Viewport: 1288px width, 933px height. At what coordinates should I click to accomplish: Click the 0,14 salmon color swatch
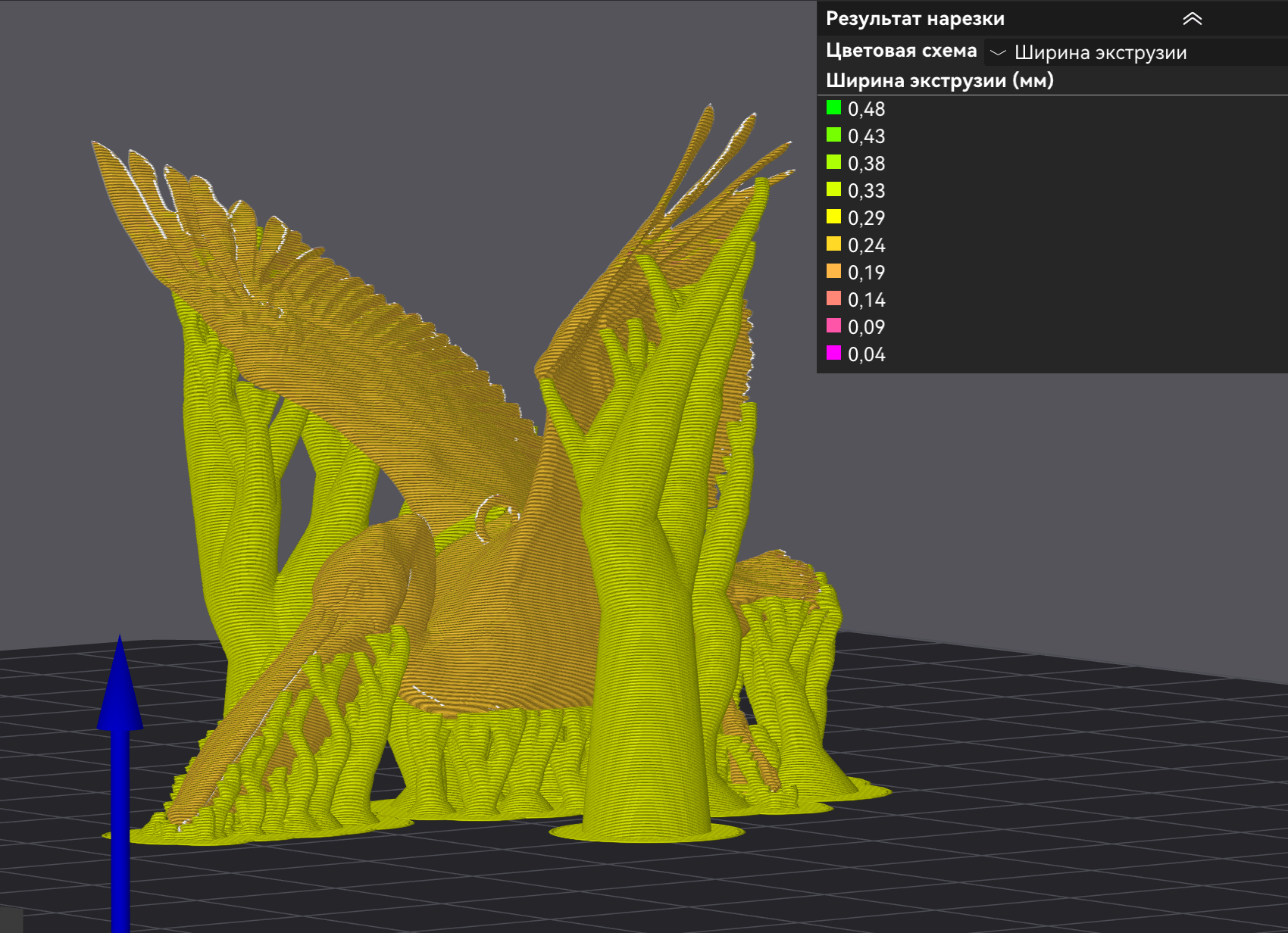(x=833, y=298)
